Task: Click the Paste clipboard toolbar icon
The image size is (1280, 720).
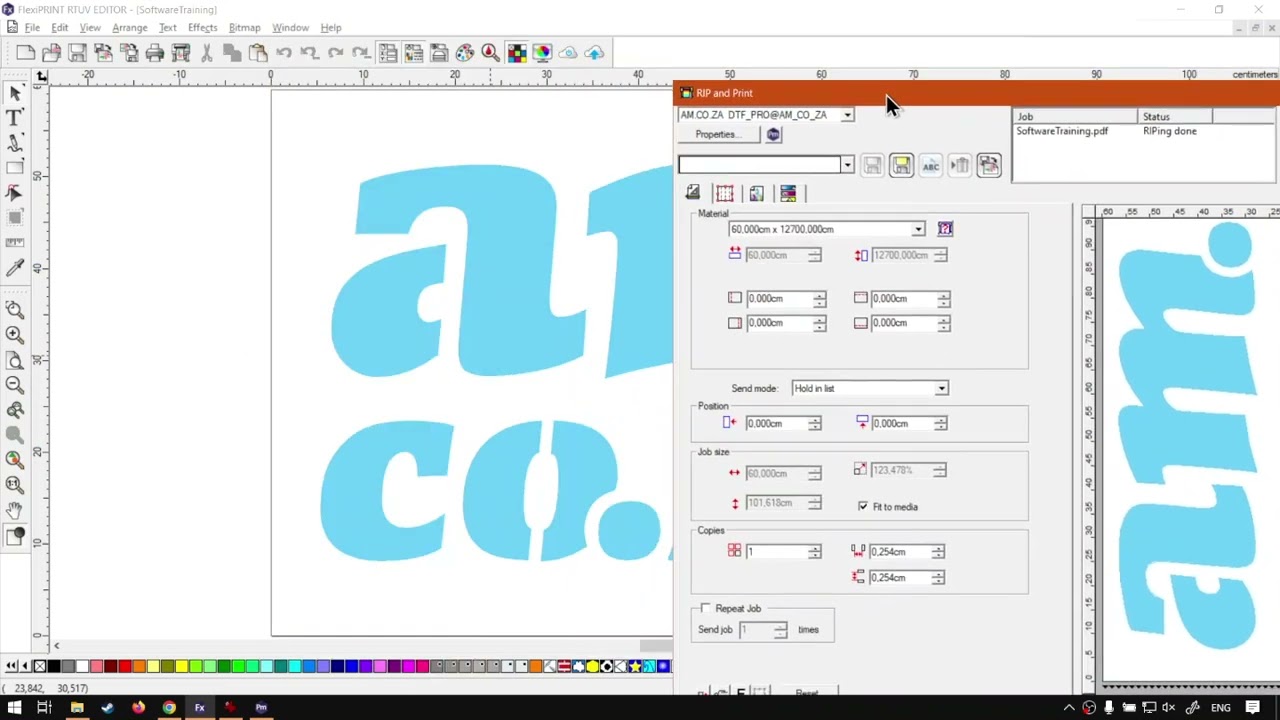Action: (258, 52)
